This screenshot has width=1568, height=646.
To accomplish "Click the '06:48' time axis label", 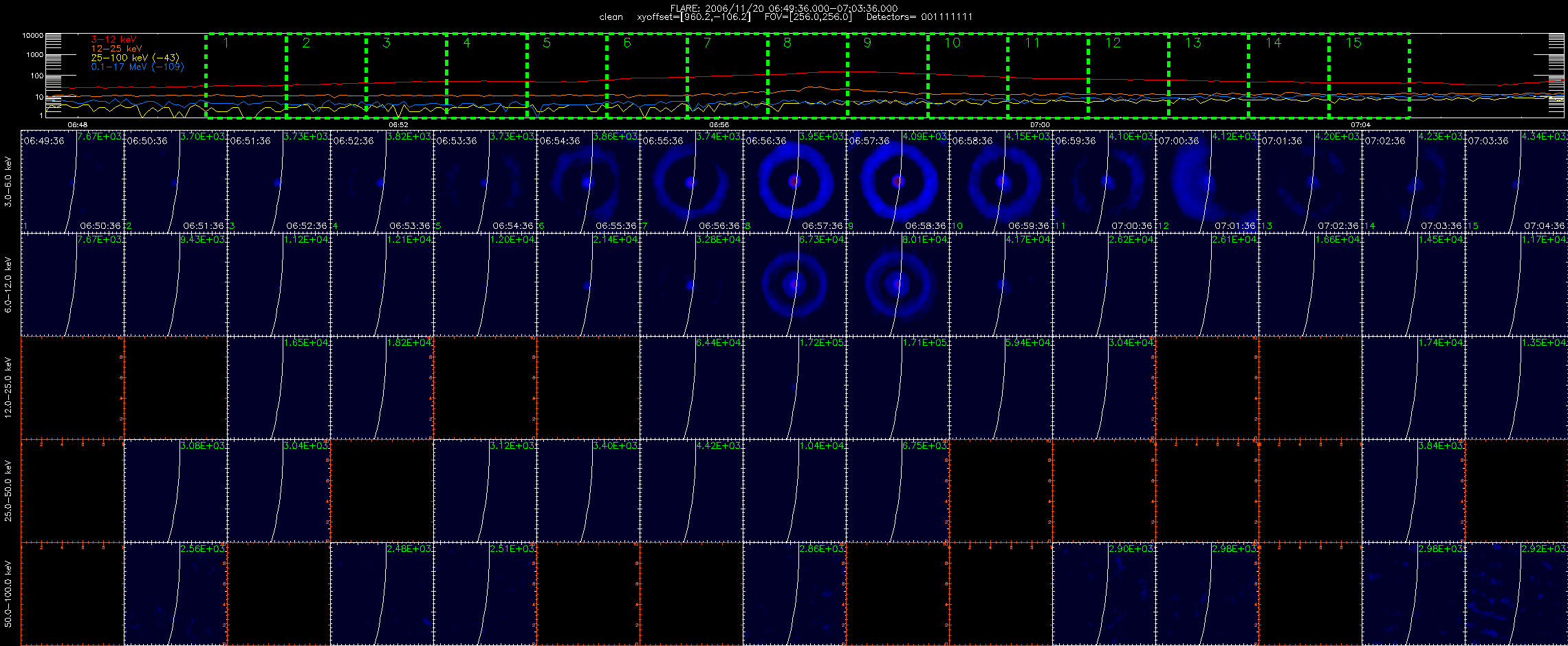I will [77, 125].
